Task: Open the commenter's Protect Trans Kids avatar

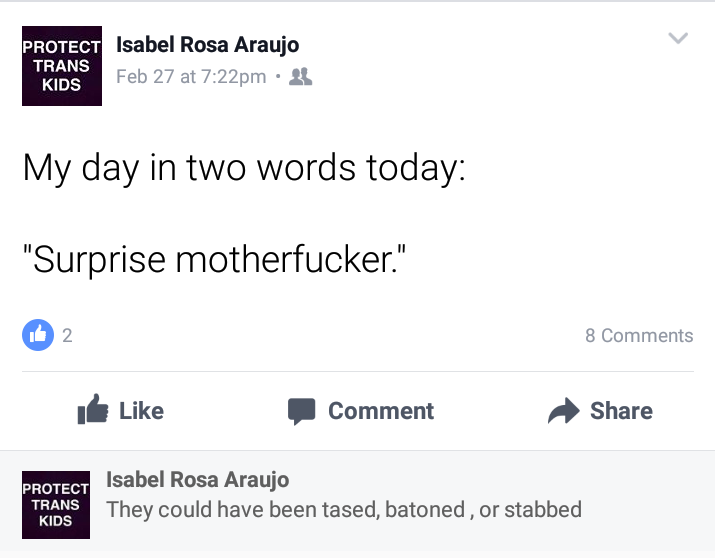Action: click(56, 505)
